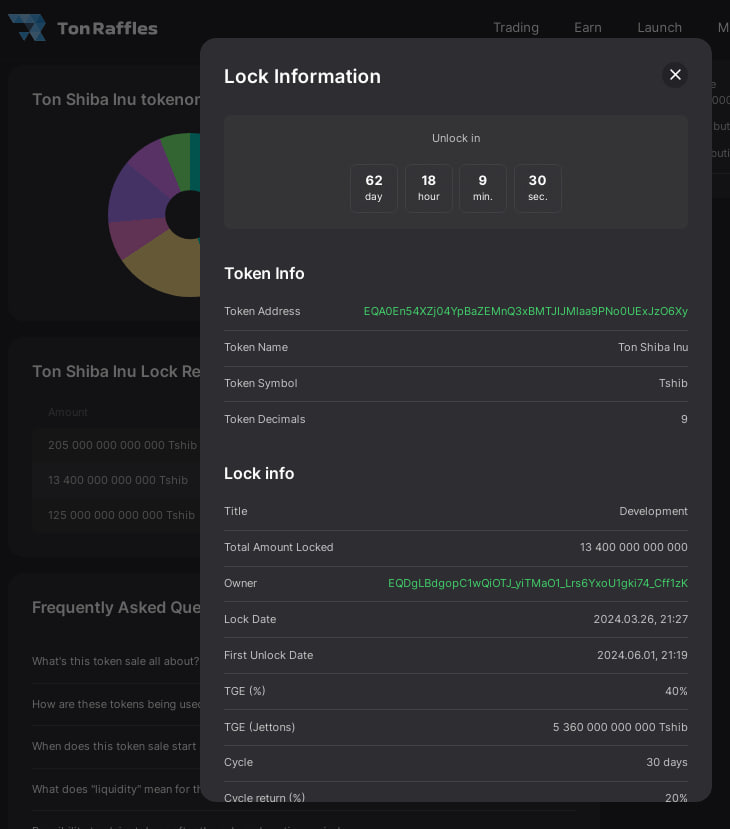The width and height of the screenshot is (730, 829).
Task: Click the 'Ton Shiba Inu' token name value
Action: pos(653,347)
